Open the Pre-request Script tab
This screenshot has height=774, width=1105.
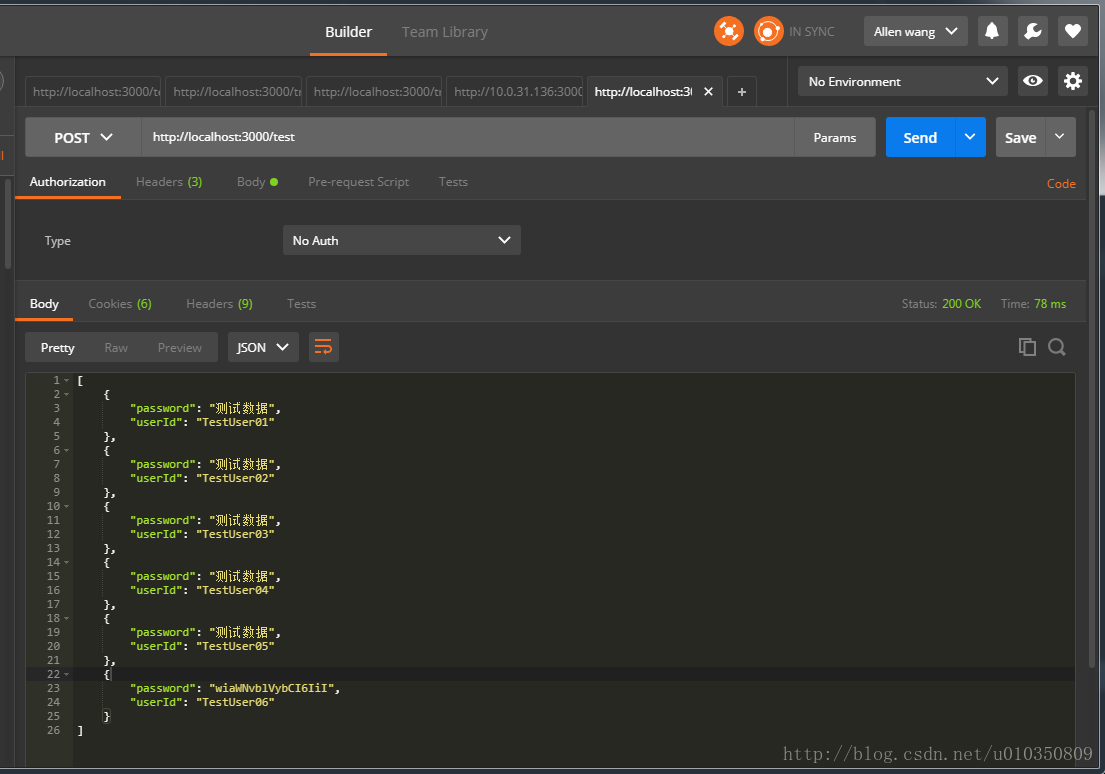click(x=358, y=182)
